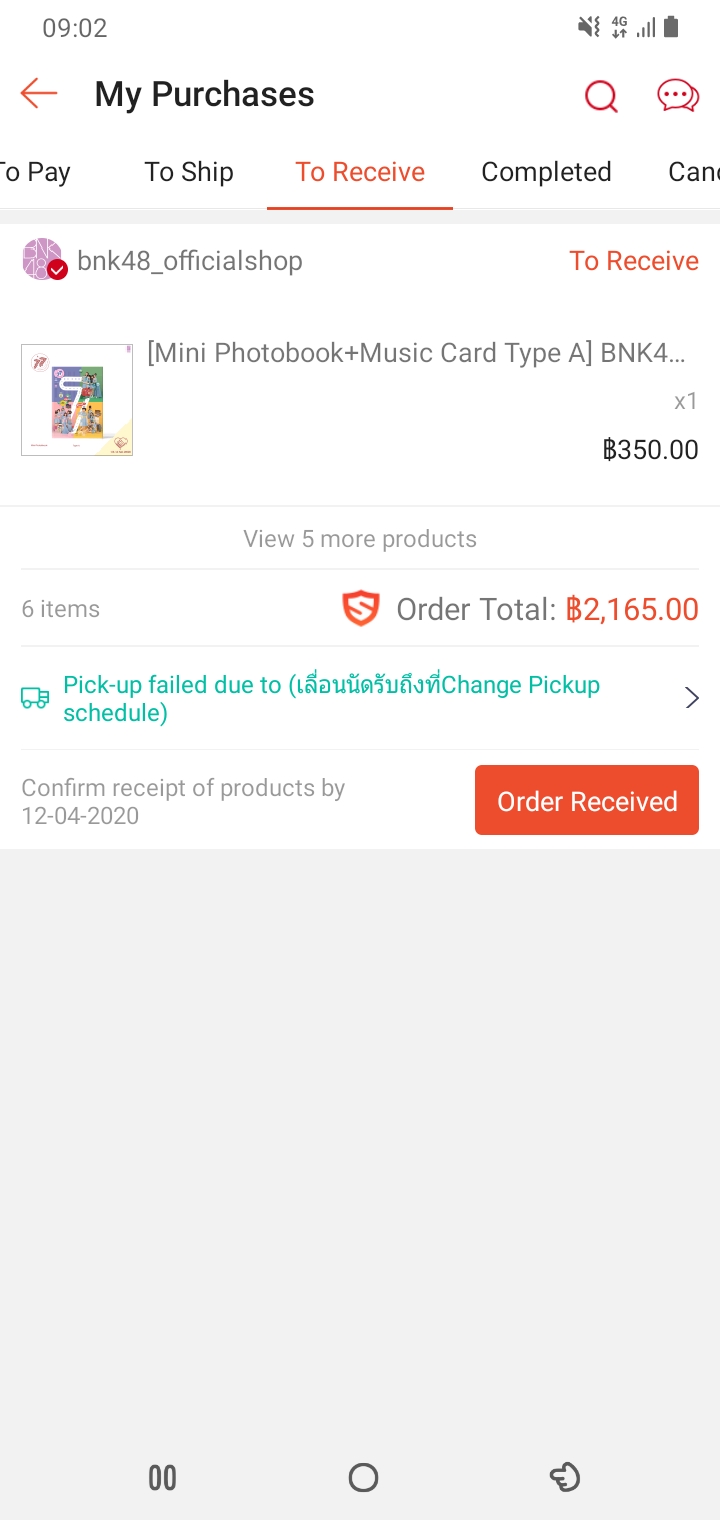
Task: Open Android recent apps button
Action: [162, 1477]
